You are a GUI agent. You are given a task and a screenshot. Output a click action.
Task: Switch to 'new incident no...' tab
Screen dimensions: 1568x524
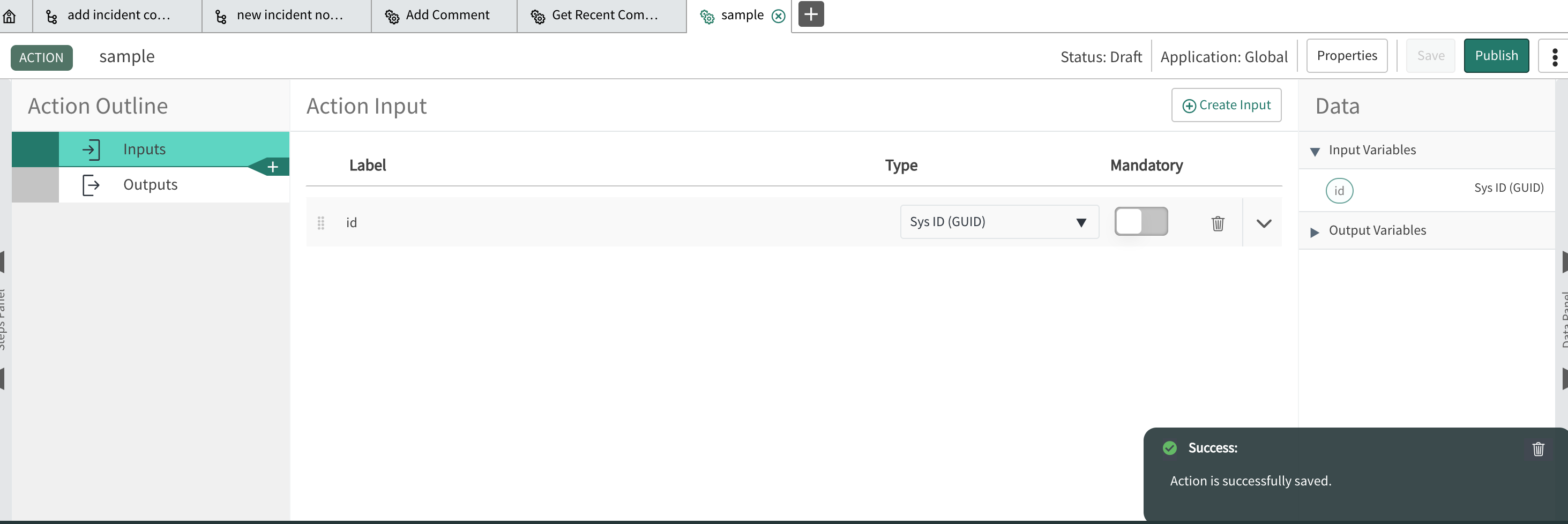pyautogui.click(x=287, y=16)
